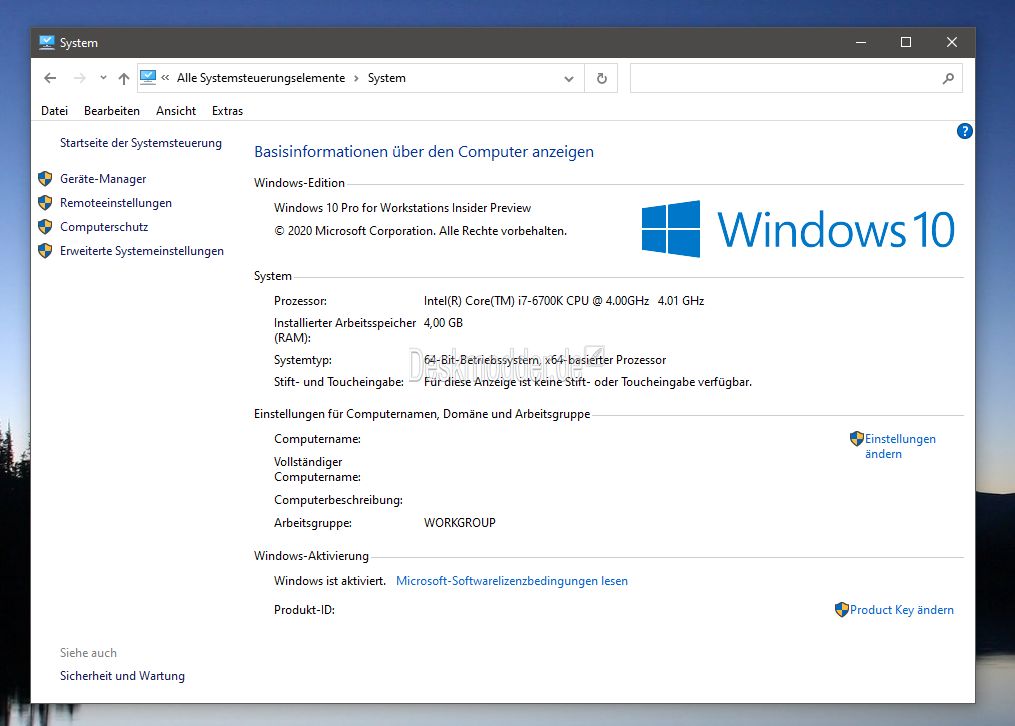Select the text Windows ist aktiviert.

[x=329, y=580]
